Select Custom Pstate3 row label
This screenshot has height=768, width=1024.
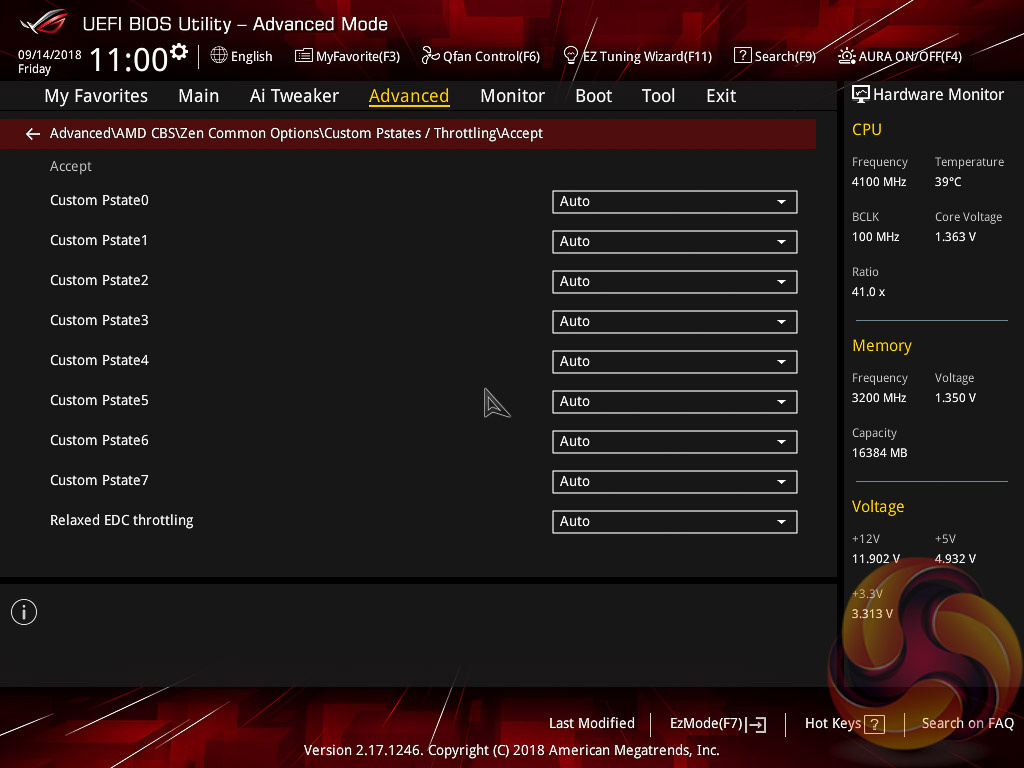(99, 321)
